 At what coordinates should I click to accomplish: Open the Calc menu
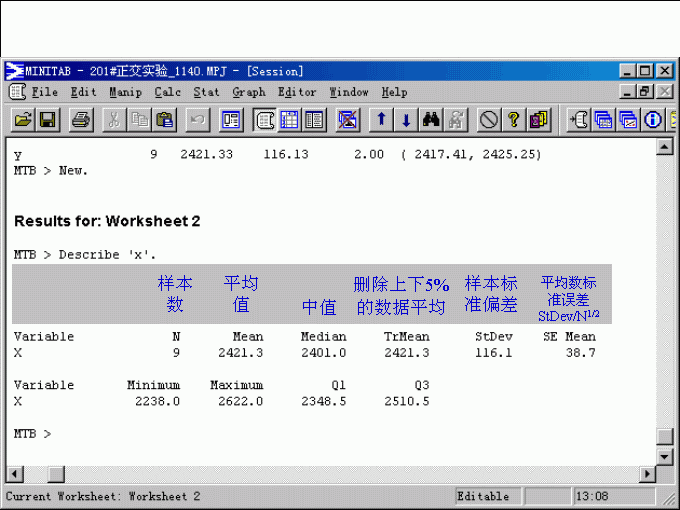click(167, 92)
